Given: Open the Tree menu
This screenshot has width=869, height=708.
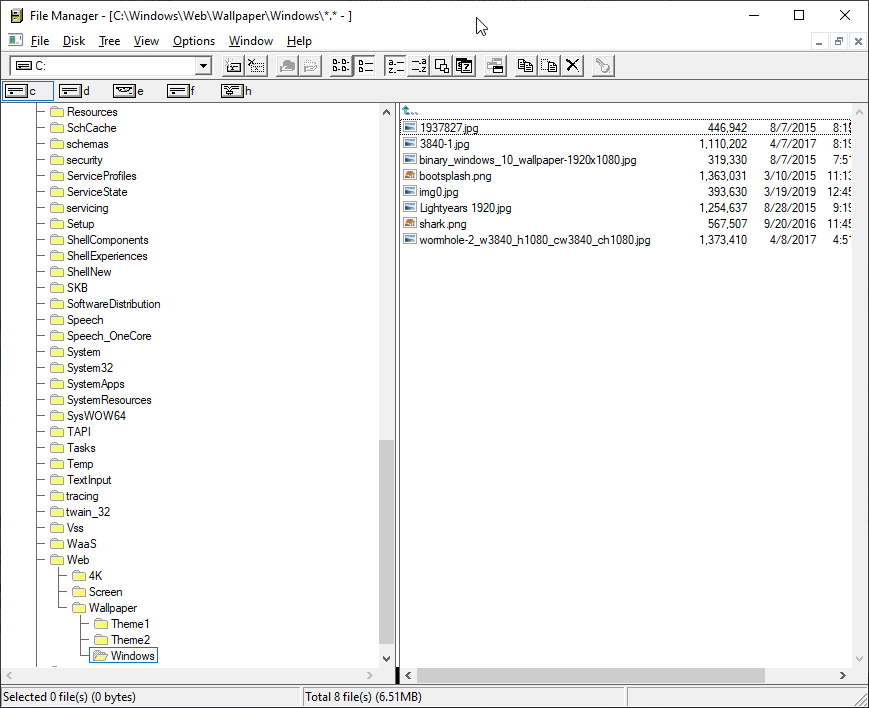Looking at the screenshot, I should click(x=109, y=41).
